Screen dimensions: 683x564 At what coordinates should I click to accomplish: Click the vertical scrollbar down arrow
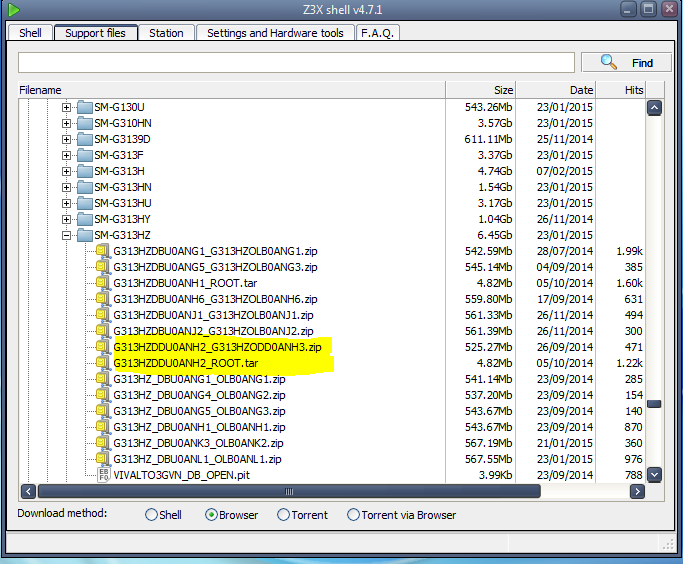click(x=654, y=475)
